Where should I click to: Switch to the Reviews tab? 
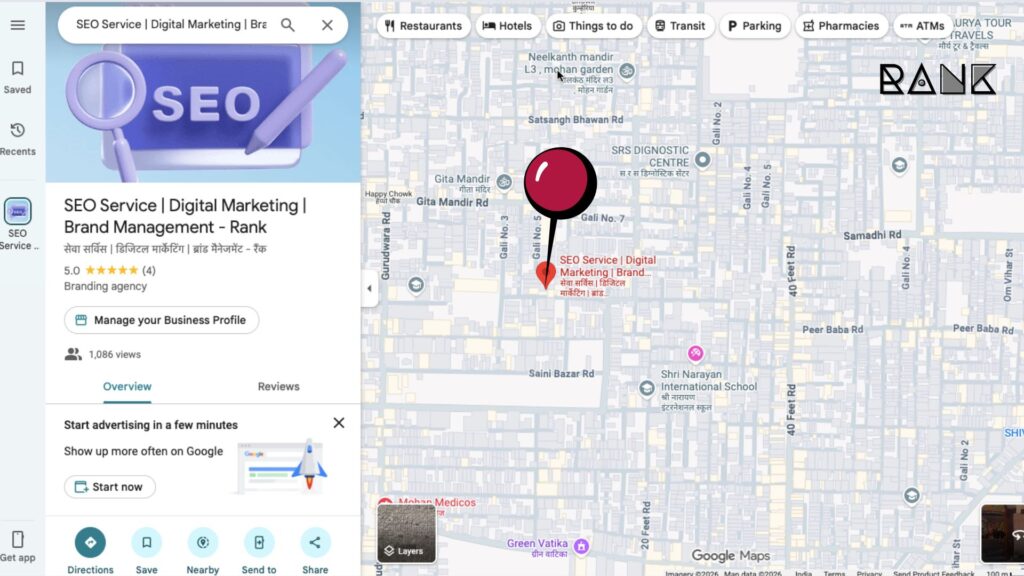[x=278, y=387]
